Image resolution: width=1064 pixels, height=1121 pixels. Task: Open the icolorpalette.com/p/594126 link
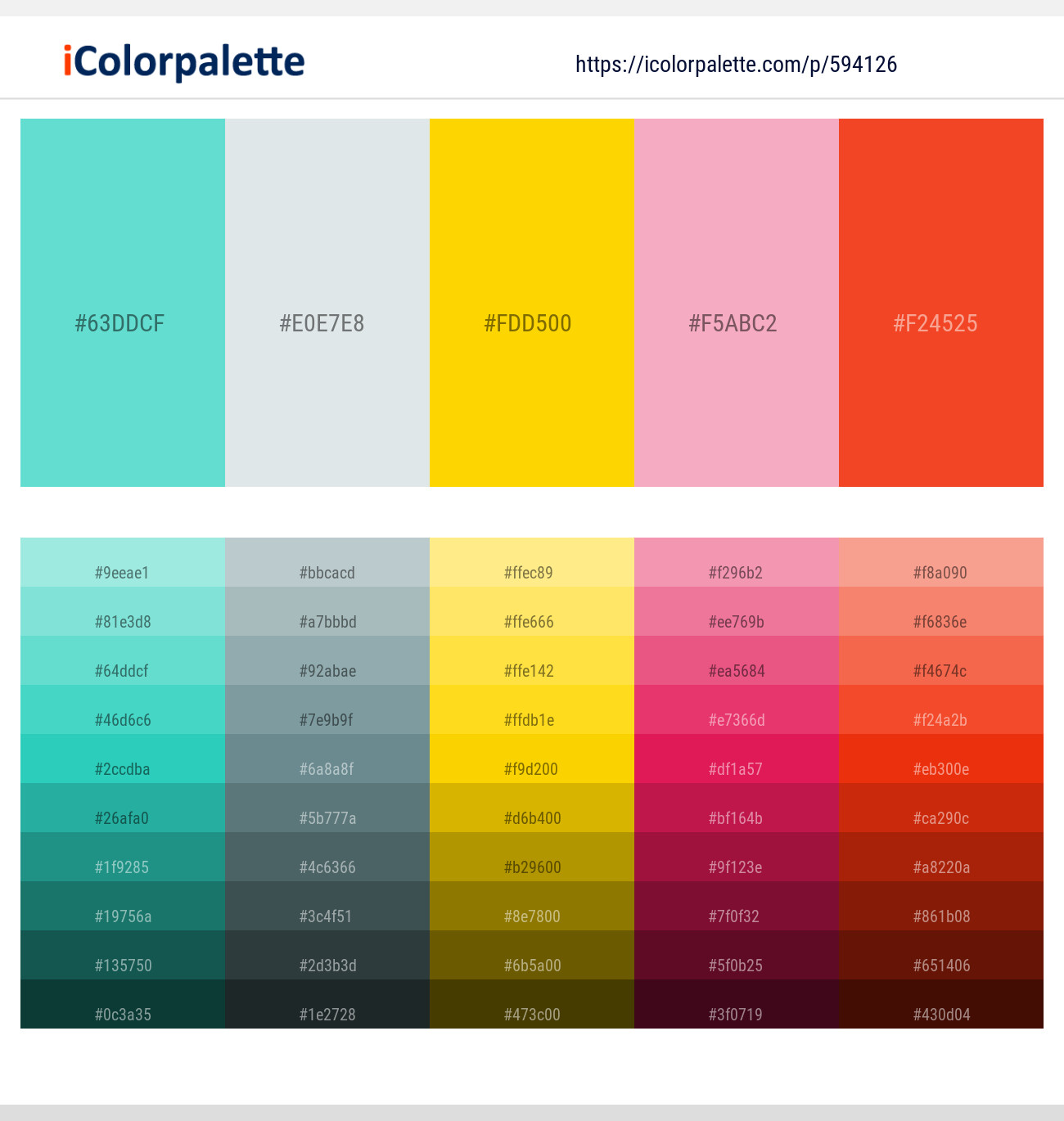click(736, 65)
